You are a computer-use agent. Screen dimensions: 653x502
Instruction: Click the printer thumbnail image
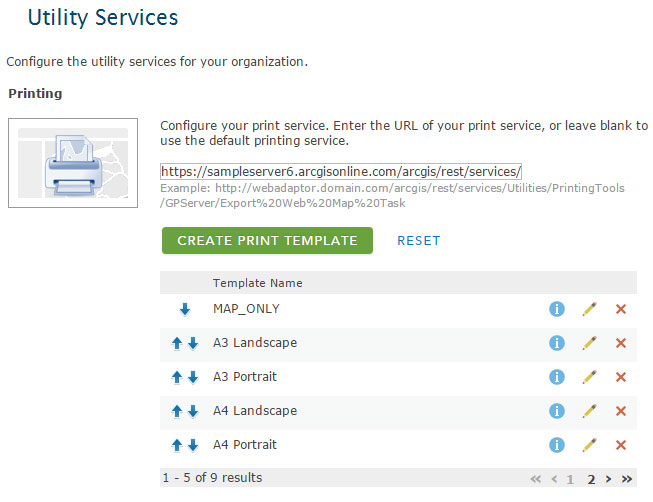[67, 162]
